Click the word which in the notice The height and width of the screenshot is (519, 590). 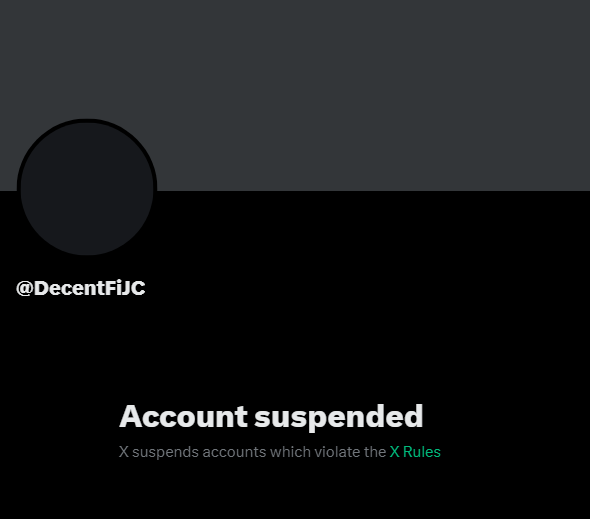290,452
